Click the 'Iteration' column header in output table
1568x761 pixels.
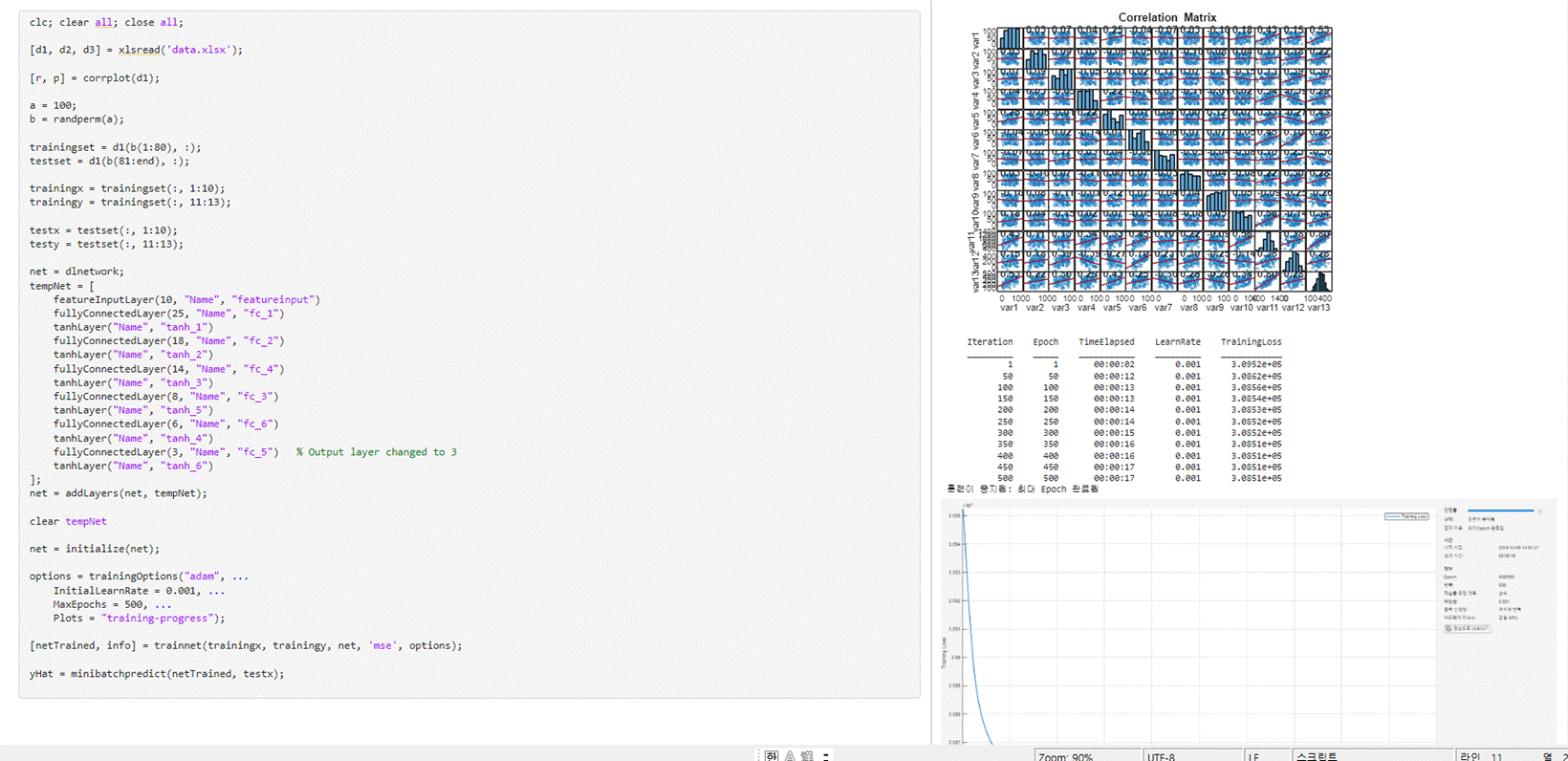pos(990,341)
